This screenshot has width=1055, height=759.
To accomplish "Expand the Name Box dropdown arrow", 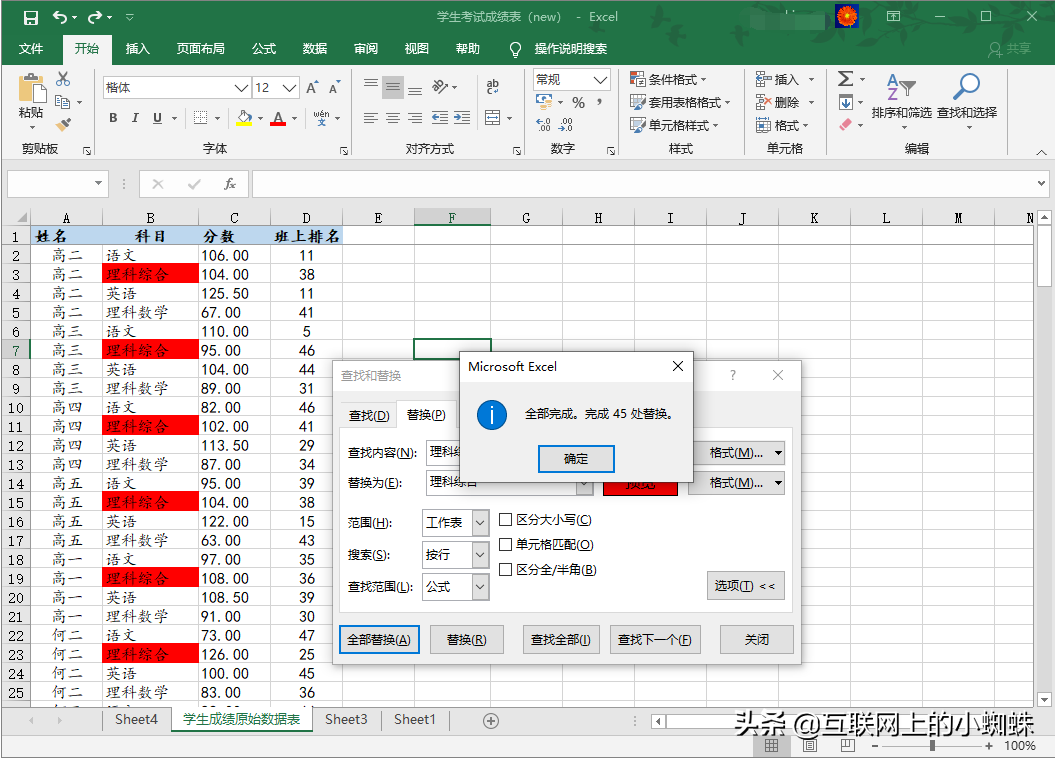I will [98, 183].
